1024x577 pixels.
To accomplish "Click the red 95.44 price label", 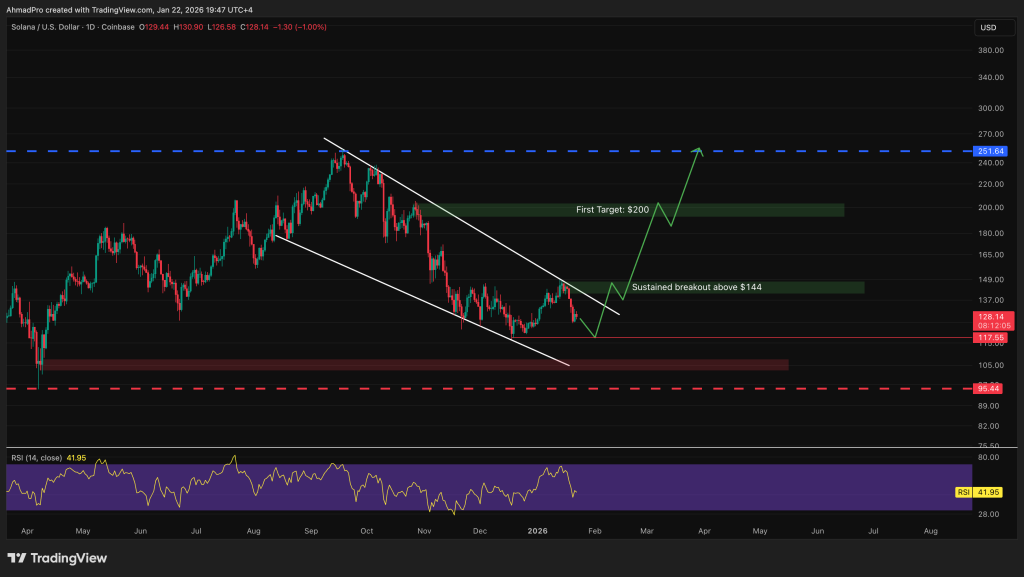I will (988, 388).
